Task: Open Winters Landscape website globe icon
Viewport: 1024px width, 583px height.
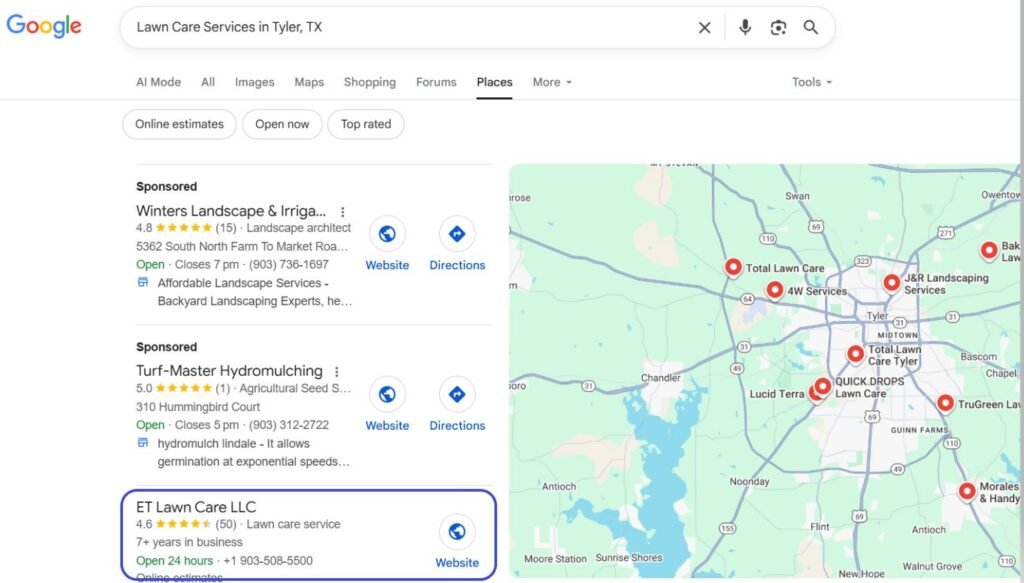Action: (387, 234)
